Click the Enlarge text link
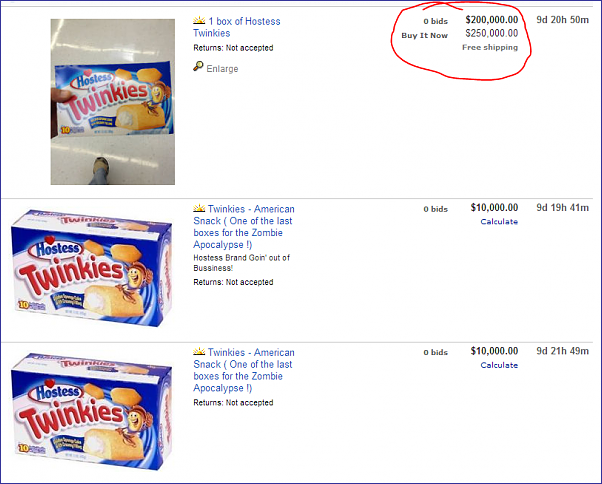Viewport: 602px width, 484px height. 222,69
